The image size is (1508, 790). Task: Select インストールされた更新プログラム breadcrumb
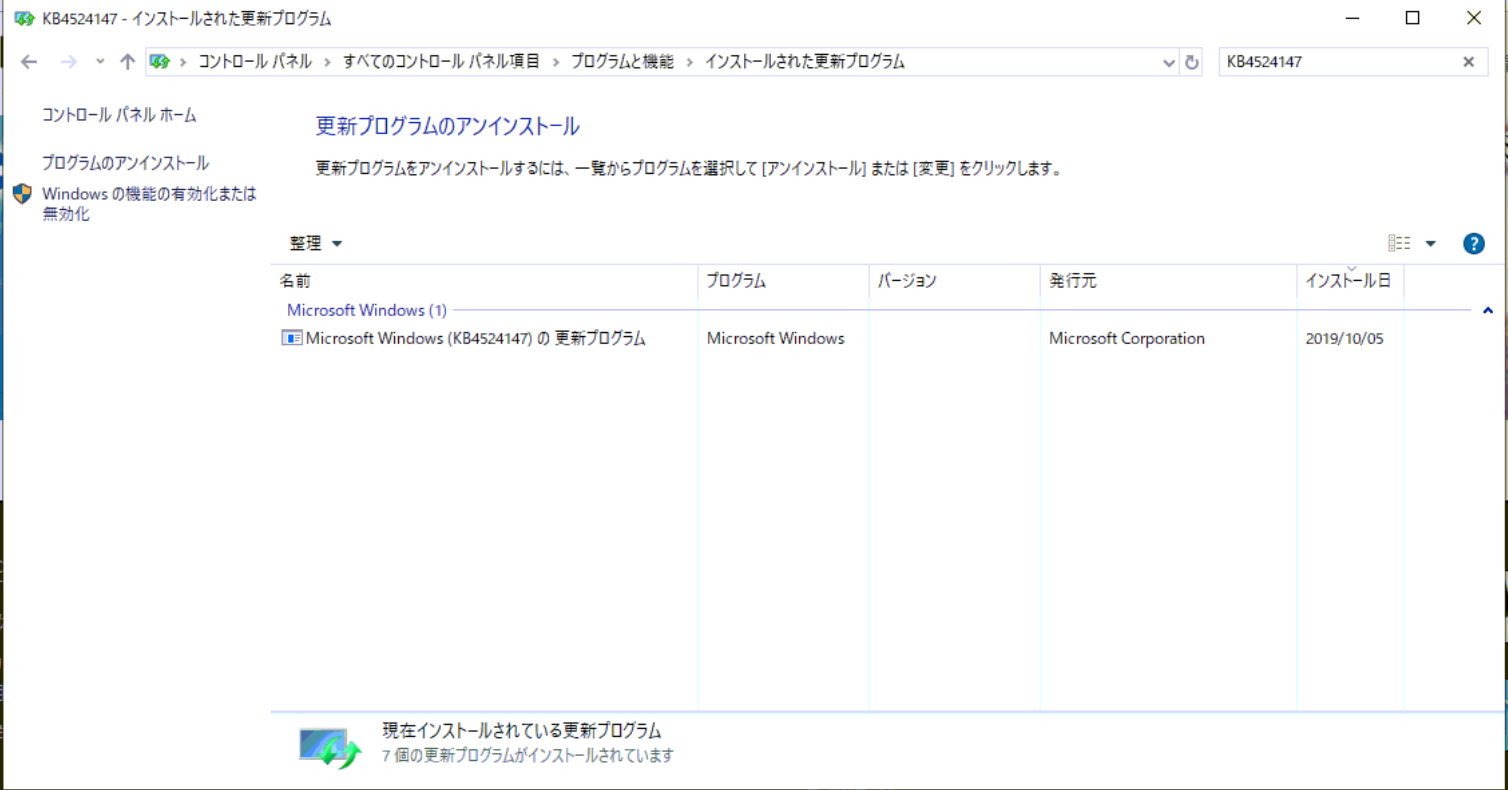[x=805, y=62]
